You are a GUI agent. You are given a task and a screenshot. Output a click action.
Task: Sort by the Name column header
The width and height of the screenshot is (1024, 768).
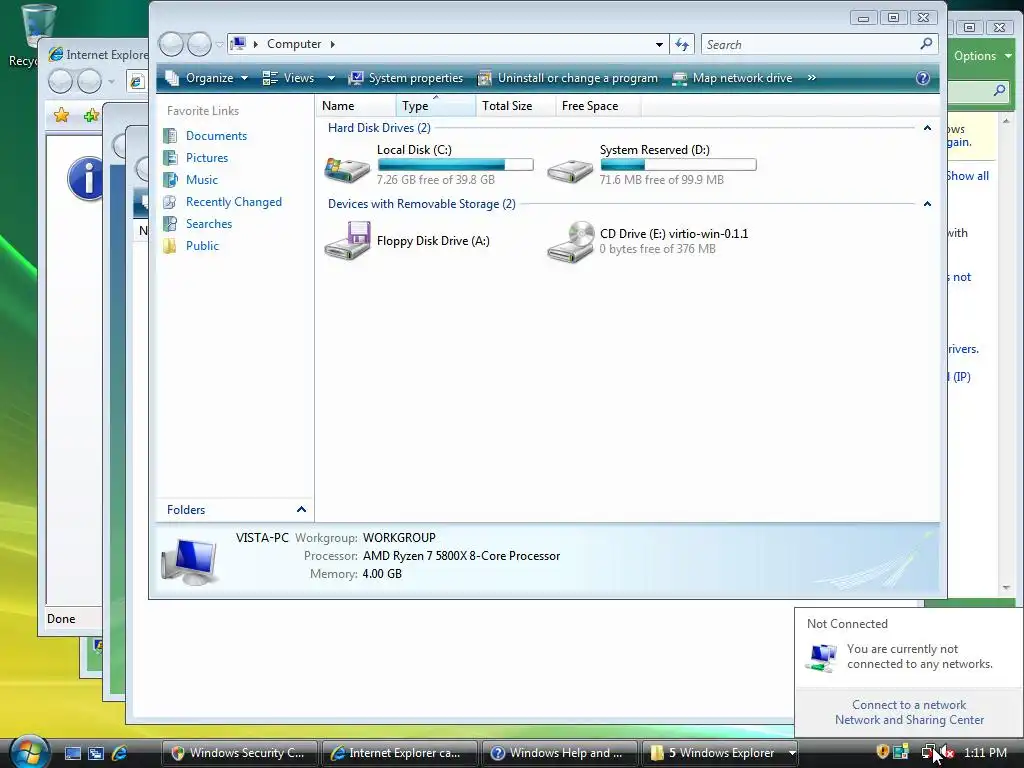coord(356,106)
